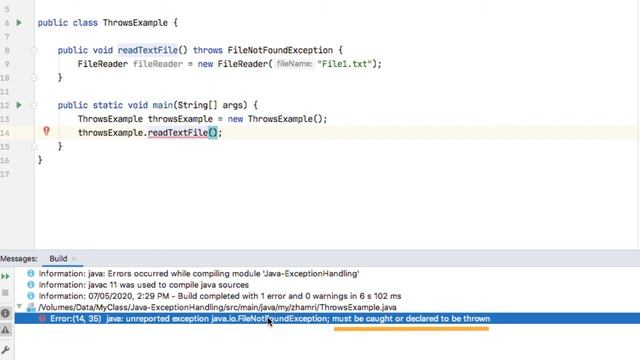Click the run gutter icon beside class ThrowsExample
Screen dimensions: 640x360
click(x=19, y=23)
